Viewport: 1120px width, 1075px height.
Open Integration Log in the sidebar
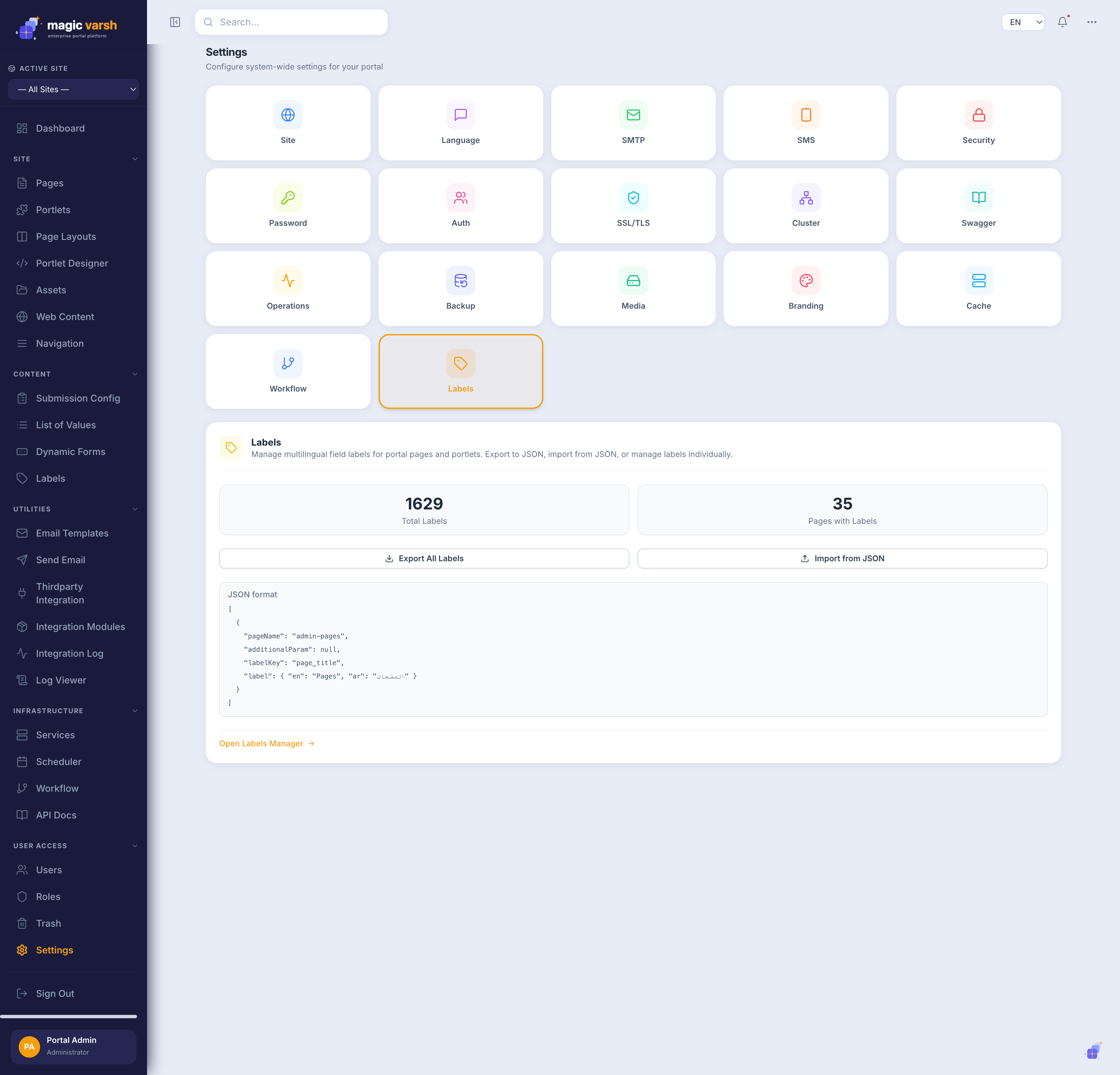(x=73, y=653)
